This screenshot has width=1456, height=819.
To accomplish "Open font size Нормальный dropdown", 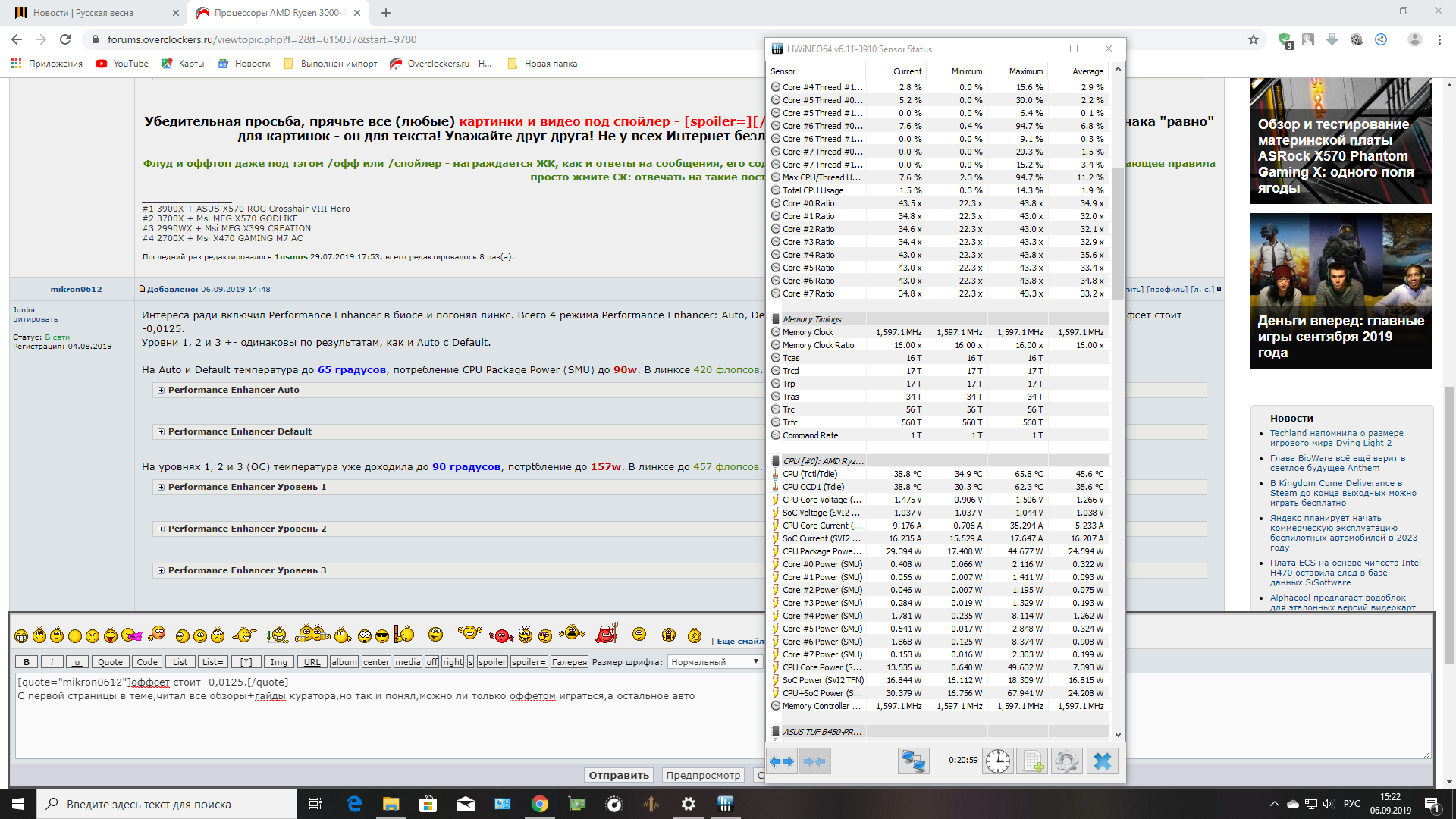I will [714, 662].
